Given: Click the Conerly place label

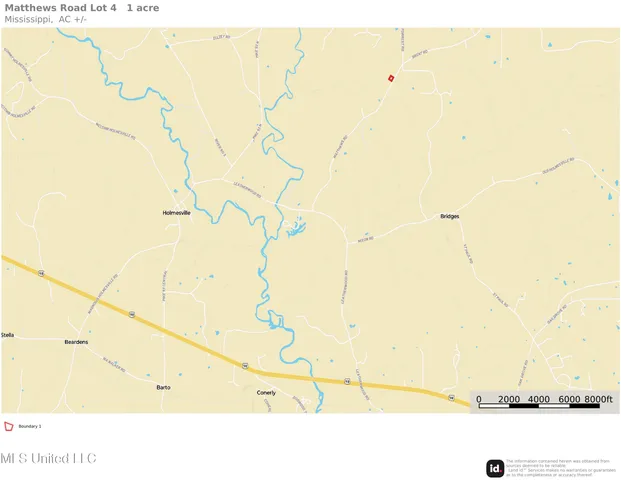Looking at the screenshot, I should click(265, 392).
